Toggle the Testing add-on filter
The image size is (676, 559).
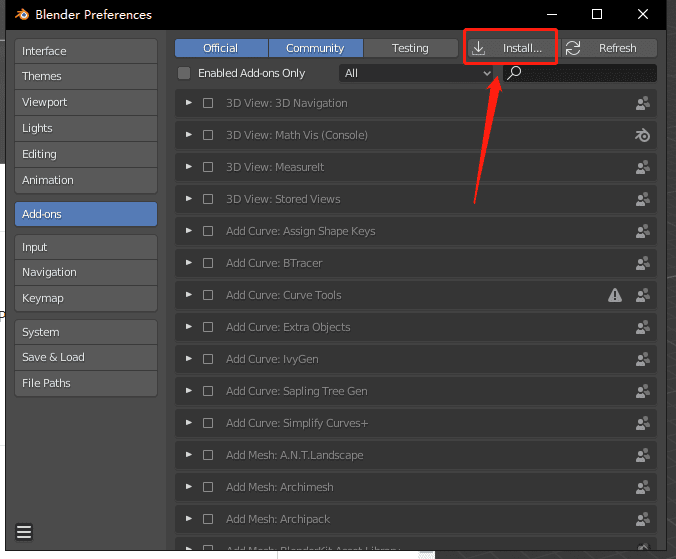[x=410, y=48]
